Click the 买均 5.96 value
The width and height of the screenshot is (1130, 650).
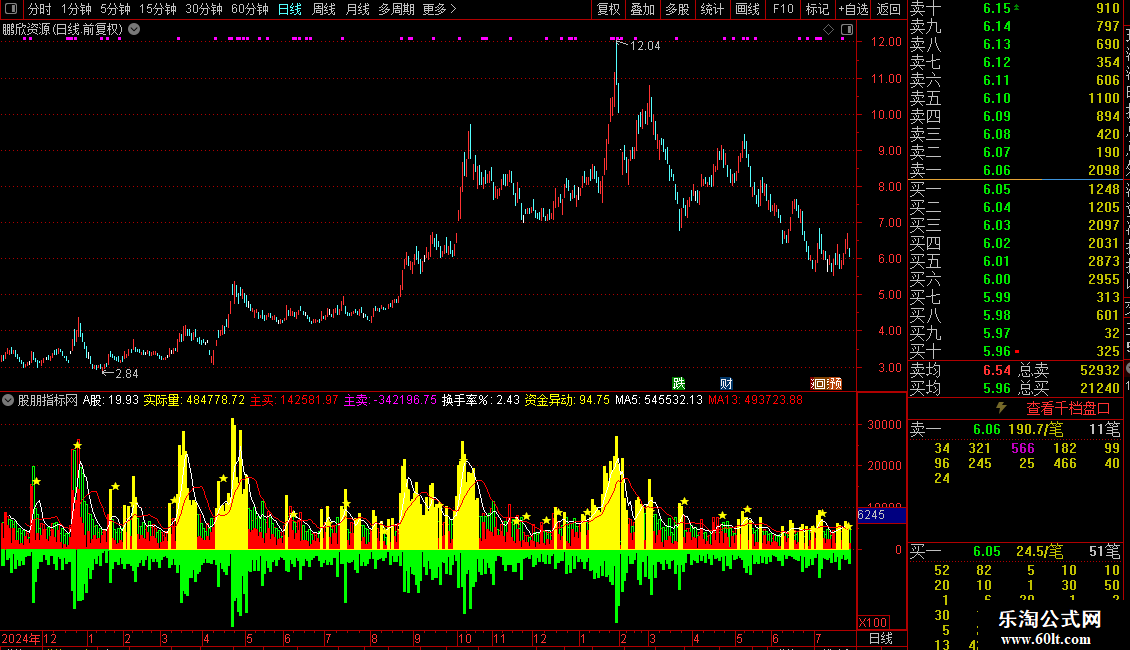997,388
